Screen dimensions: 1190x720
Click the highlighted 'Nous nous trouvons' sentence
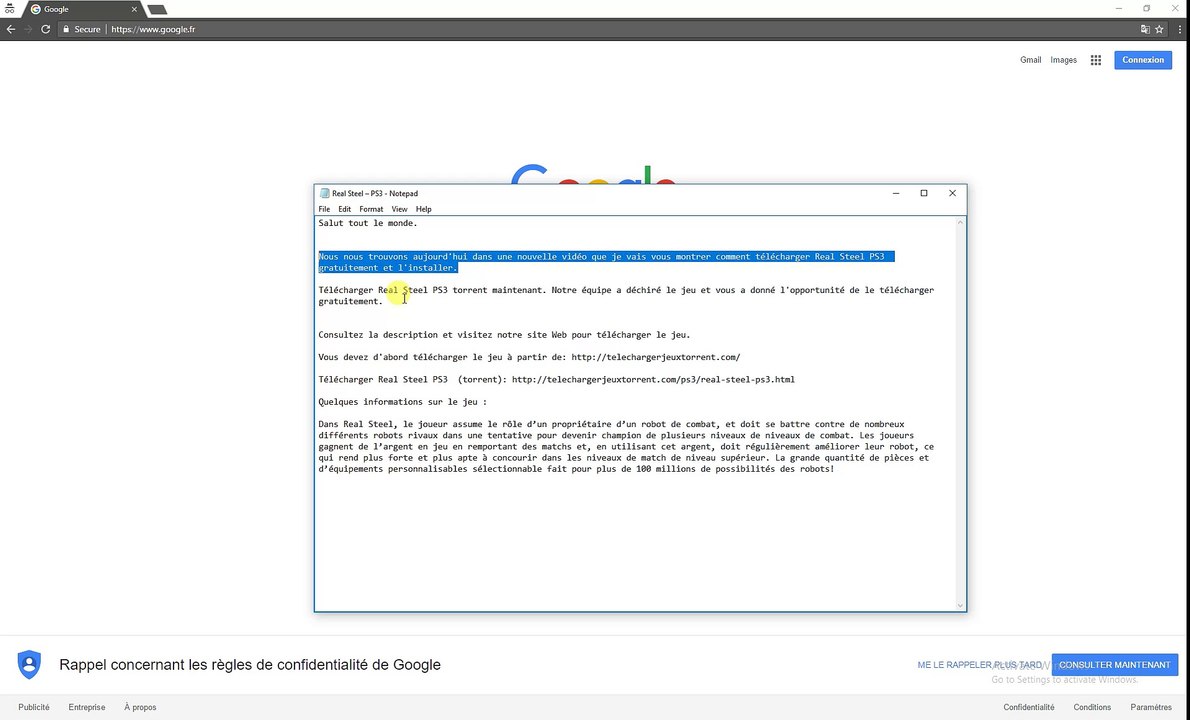[x=606, y=262]
